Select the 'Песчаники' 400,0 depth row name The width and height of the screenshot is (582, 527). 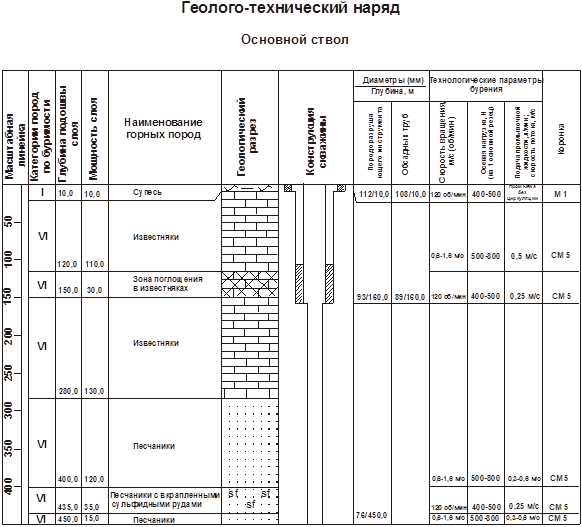(154, 446)
